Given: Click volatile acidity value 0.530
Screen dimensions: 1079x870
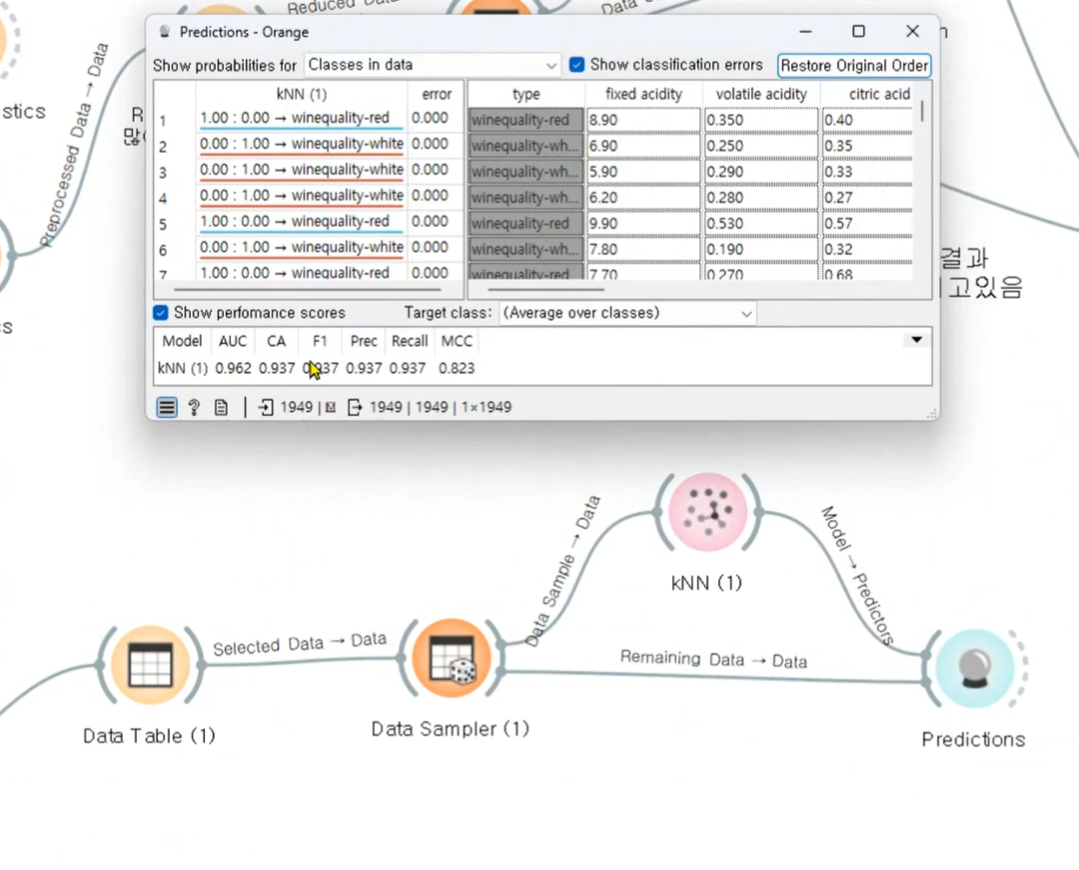Looking at the screenshot, I should coord(761,224).
